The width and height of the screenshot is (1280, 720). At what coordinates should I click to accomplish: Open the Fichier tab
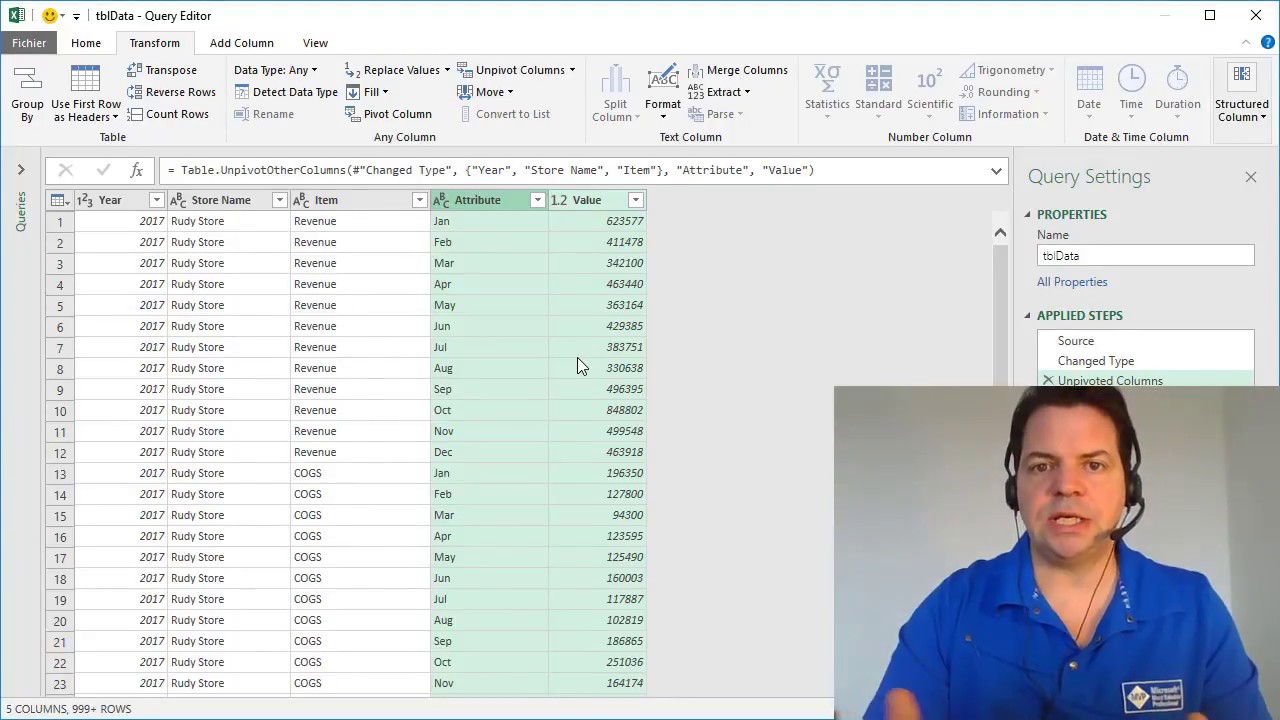click(x=29, y=43)
